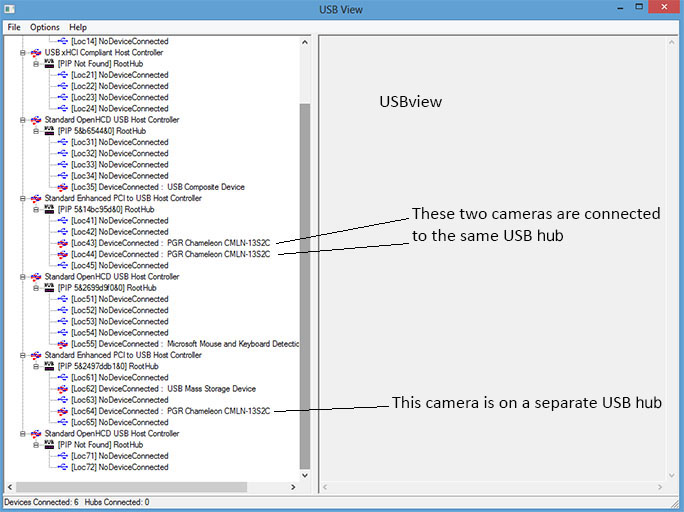Screen dimensions: 684x512
Task: Click the USB icon next to Loc21
Action: tap(63, 75)
